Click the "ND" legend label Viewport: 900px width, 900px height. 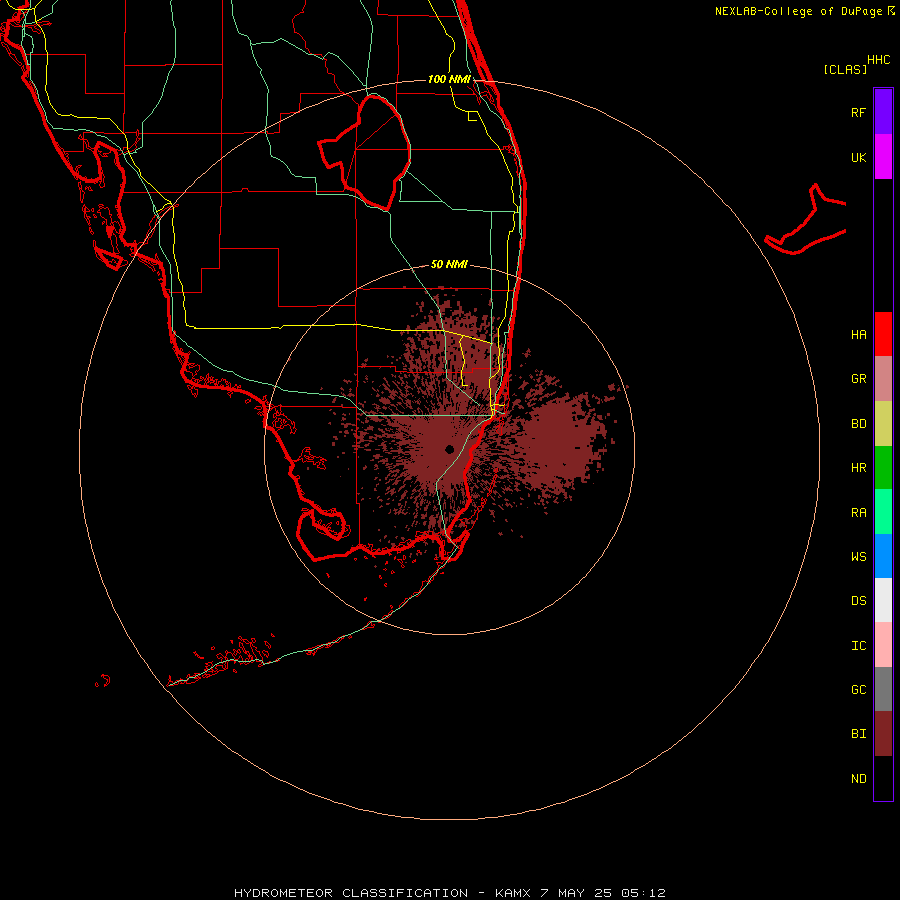pyautogui.click(x=858, y=779)
